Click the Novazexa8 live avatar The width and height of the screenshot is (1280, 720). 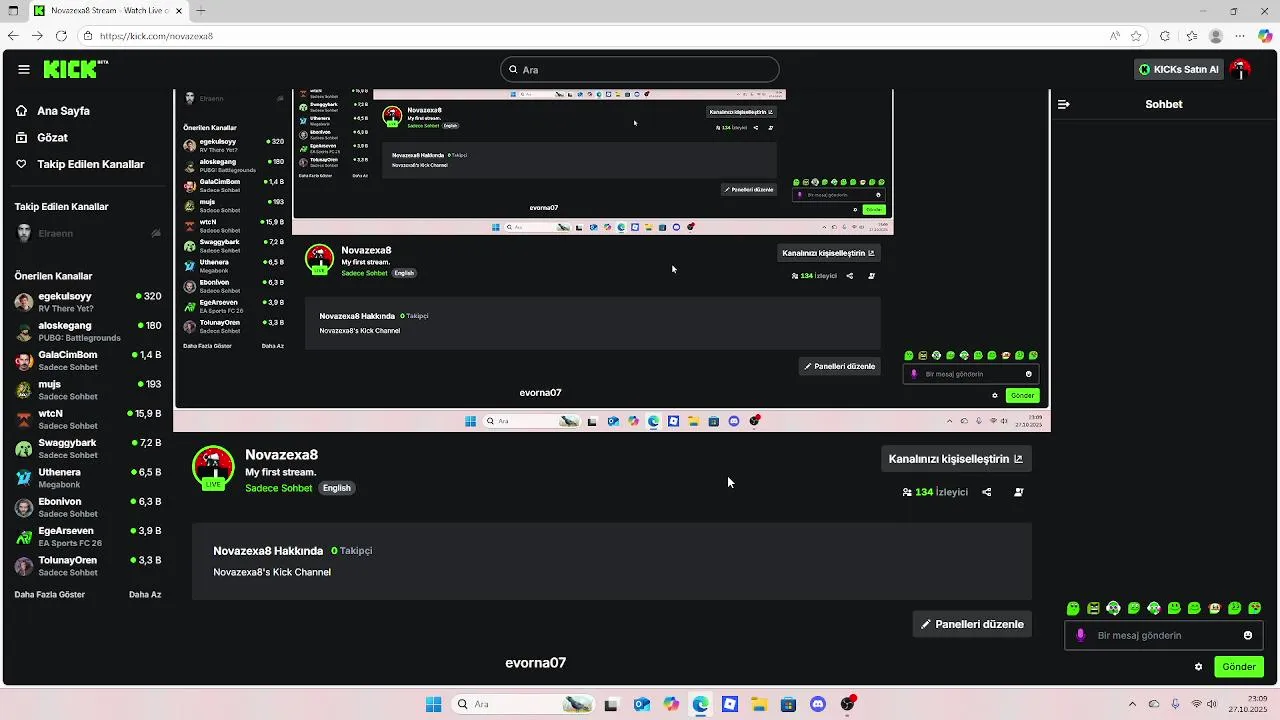[x=213, y=467]
